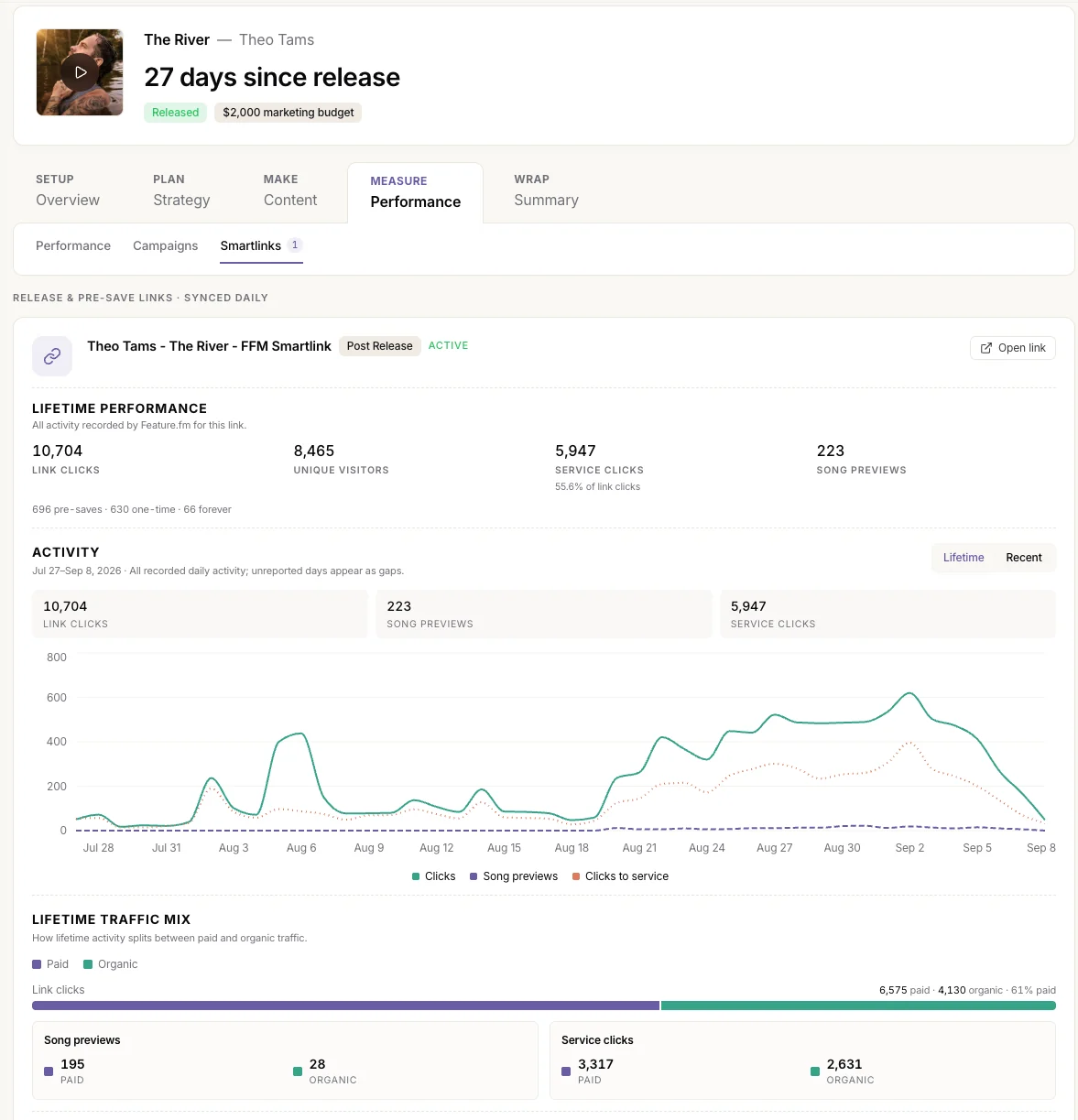Screen dimensions: 1078x1120
Task: Switch to the Campaigns sub-tab
Action: click(166, 245)
